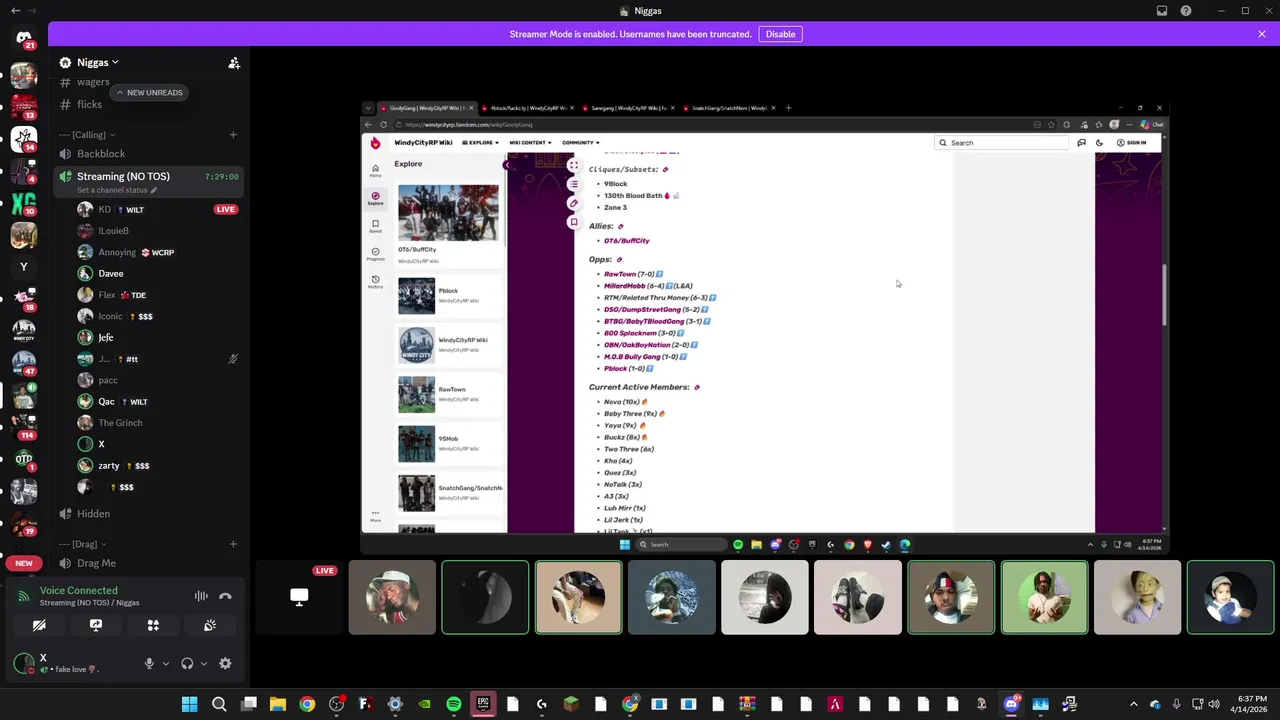Turn on camera in voice panel

[x=39, y=625]
